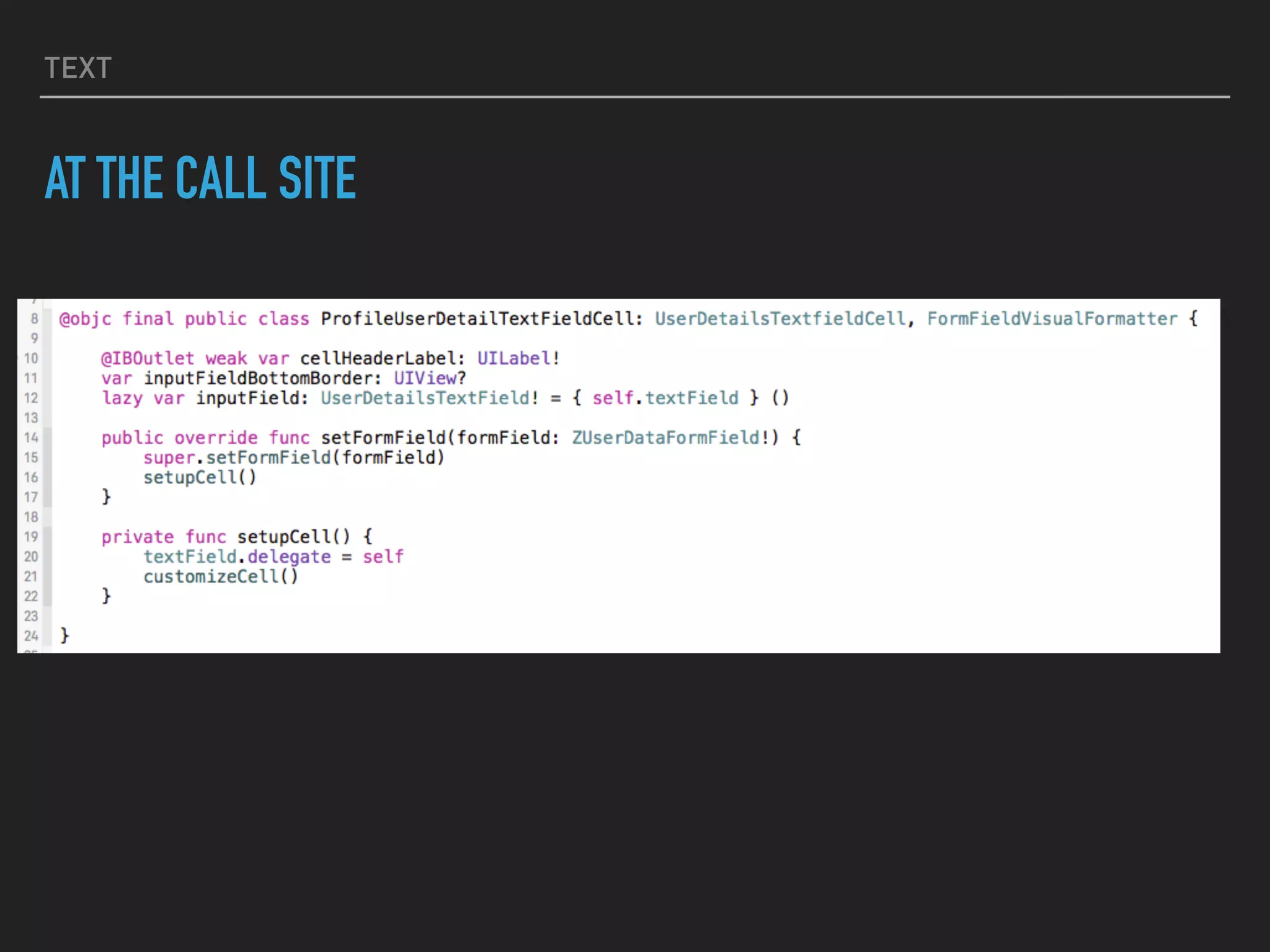Image resolution: width=1270 pixels, height=952 pixels.
Task: Click line number 24 in gutter
Action: (31, 637)
